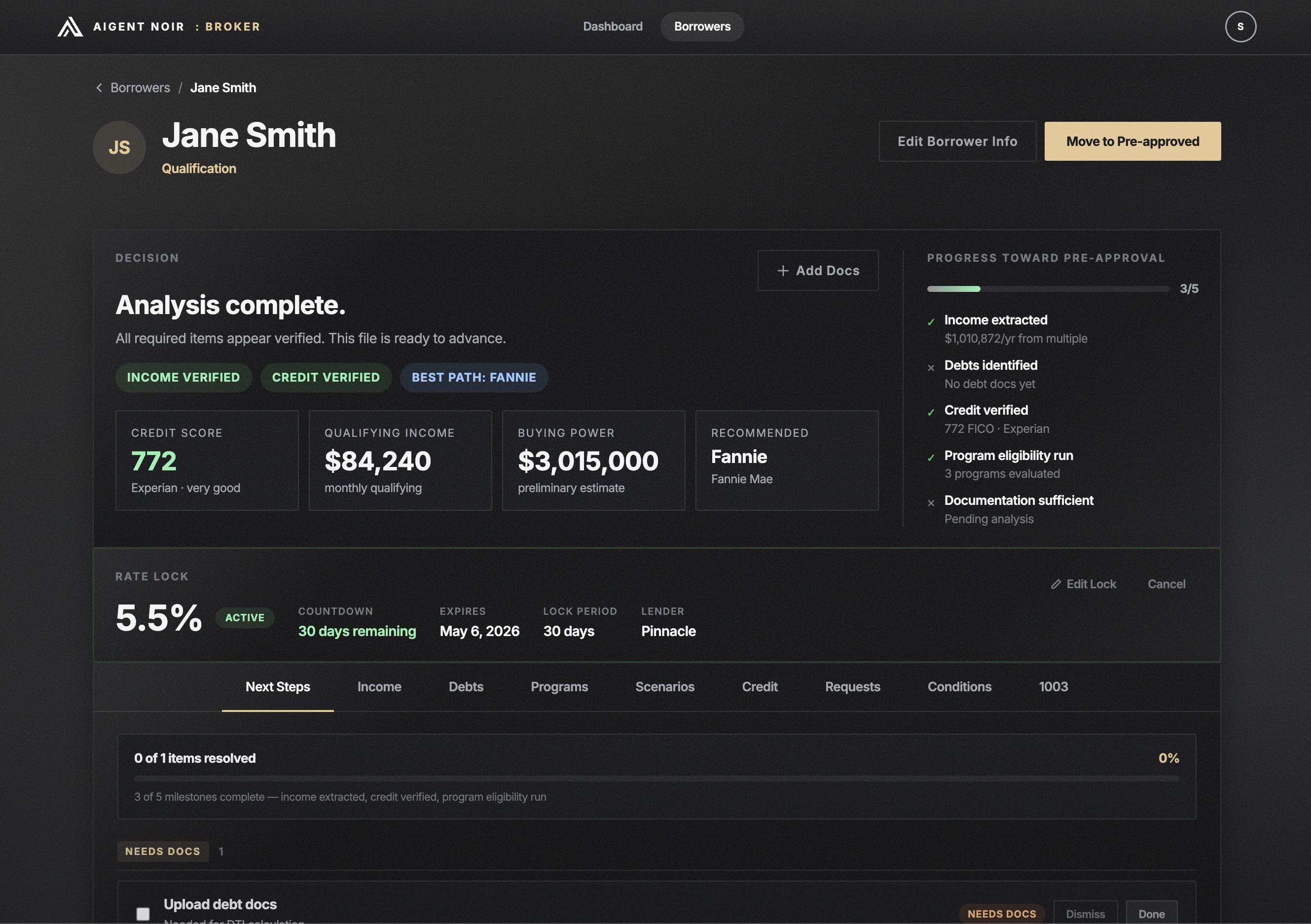The height and width of the screenshot is (924, 1311).
Task: Open the BEST PATH: FANNIE chip
Action: click(473, 377)
